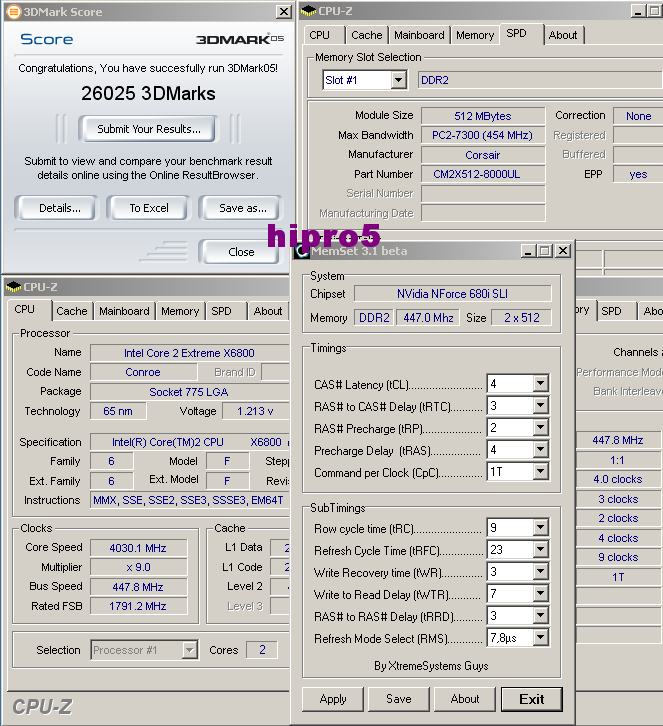Apply MemSet timing changes
This screenshot has height=726, width=663.
[x=333, y=699]
